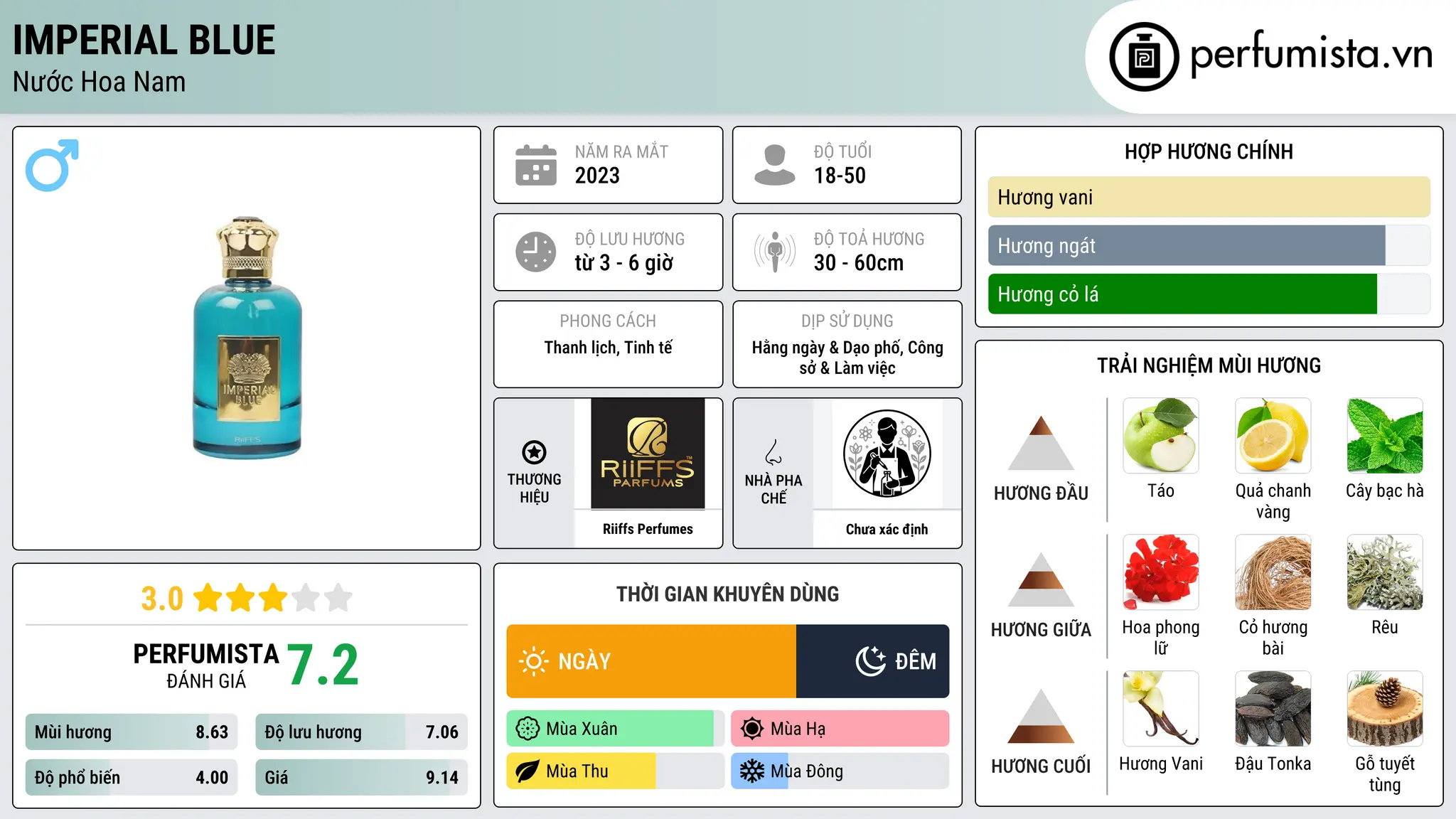The image size is (1456, 819).
Task: Click the blue Mùa Đông season bar
Action: click(x=759, y=771)
